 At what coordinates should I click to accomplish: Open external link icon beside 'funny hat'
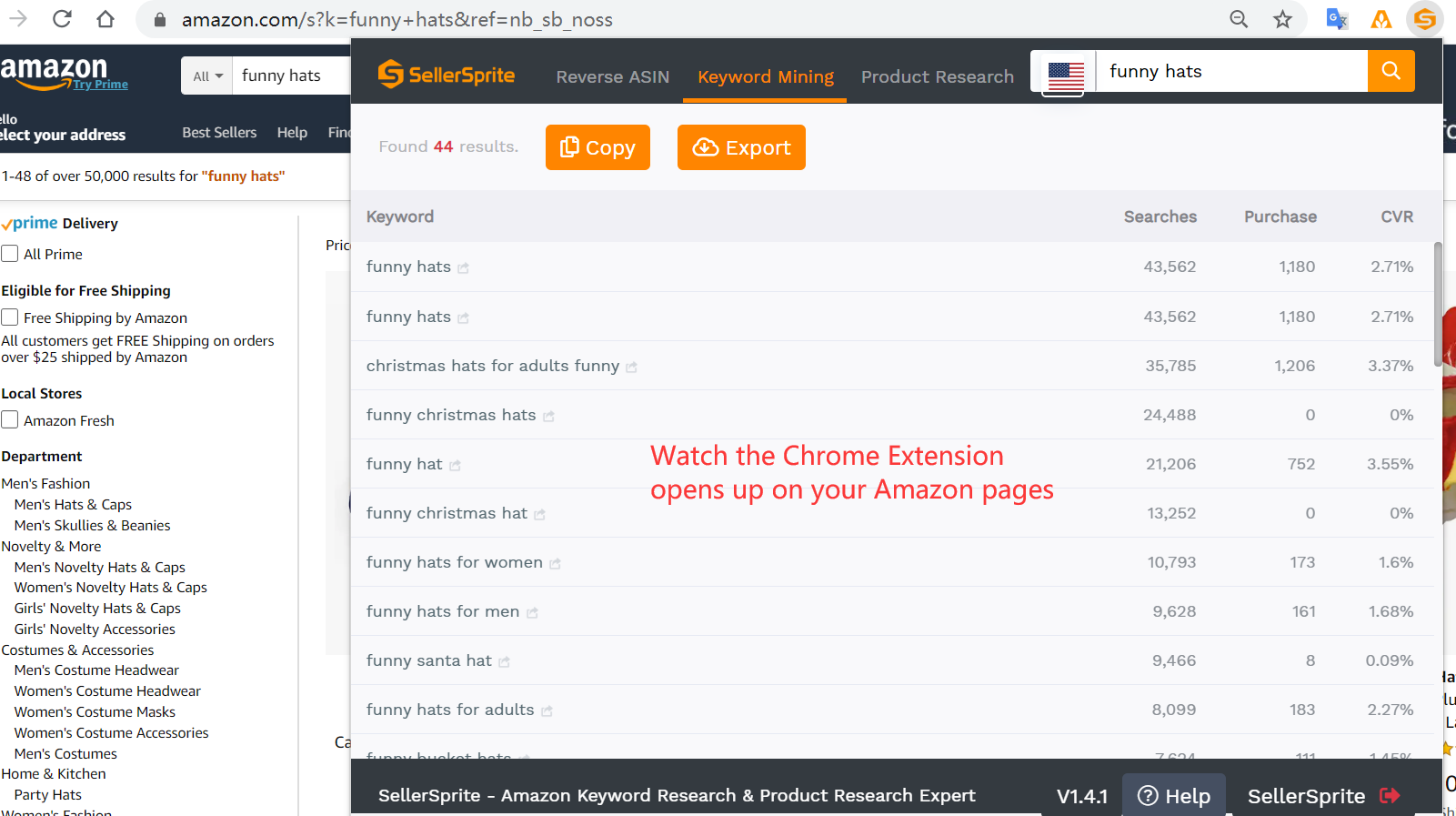coord(455,466)
